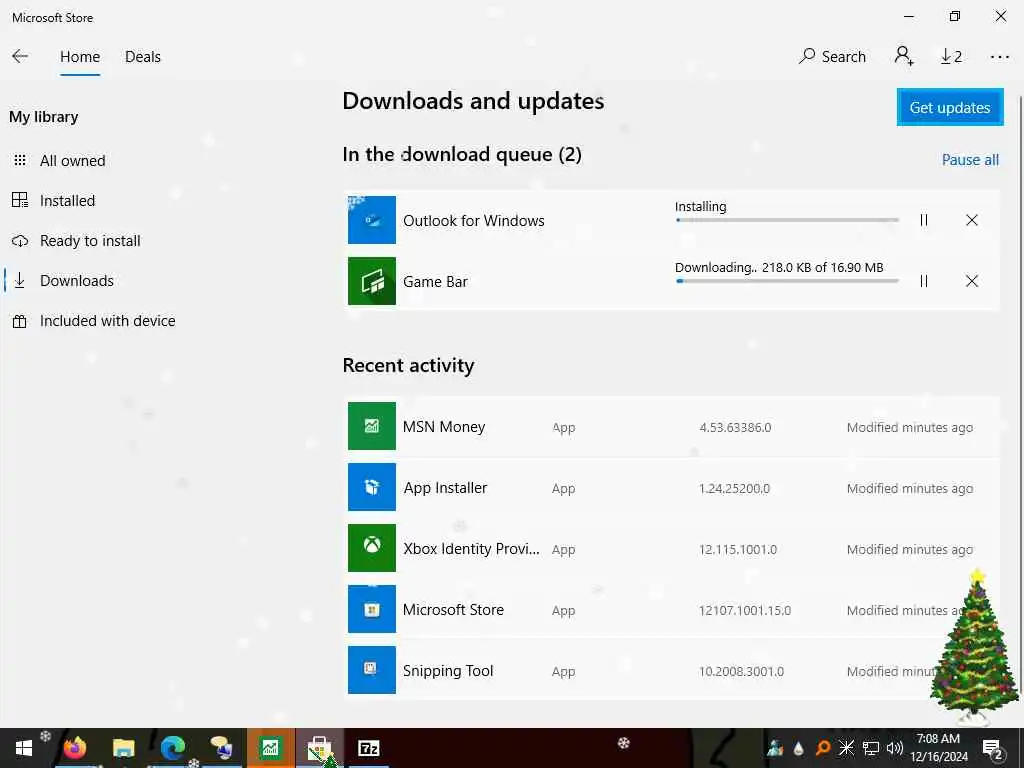
Task: Click the Microsoft Store app icon in list
Action: (372, 609)
